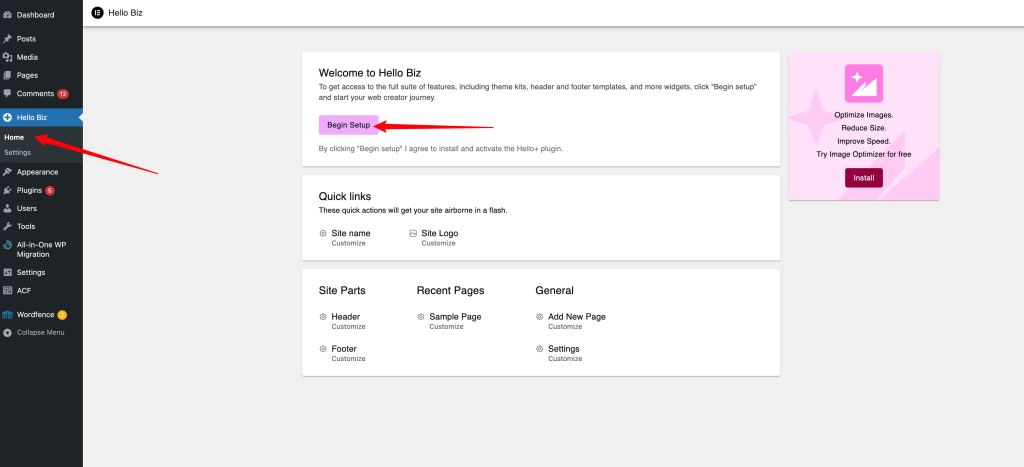Collapse the admin sidebar menu

coord(41,332)
